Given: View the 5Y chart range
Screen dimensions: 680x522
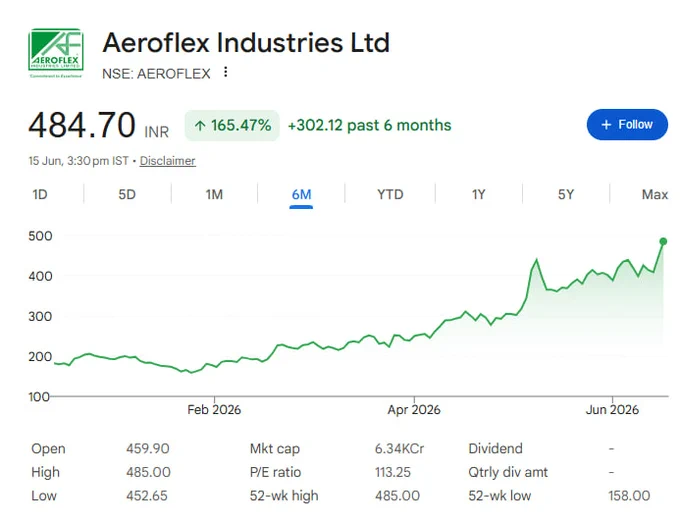Looking at the screenshot, I should coord(566,194).
